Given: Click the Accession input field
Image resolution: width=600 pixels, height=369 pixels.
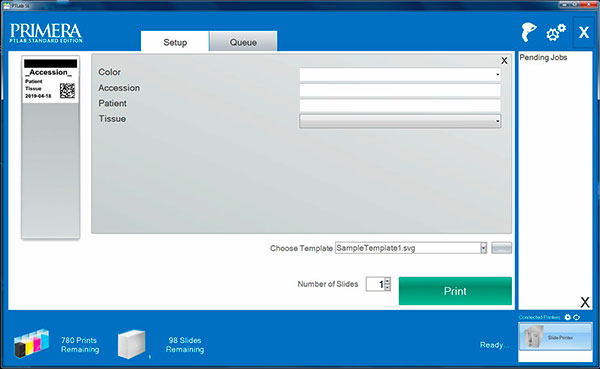Looking at the screenshot, I should point(400,90).
